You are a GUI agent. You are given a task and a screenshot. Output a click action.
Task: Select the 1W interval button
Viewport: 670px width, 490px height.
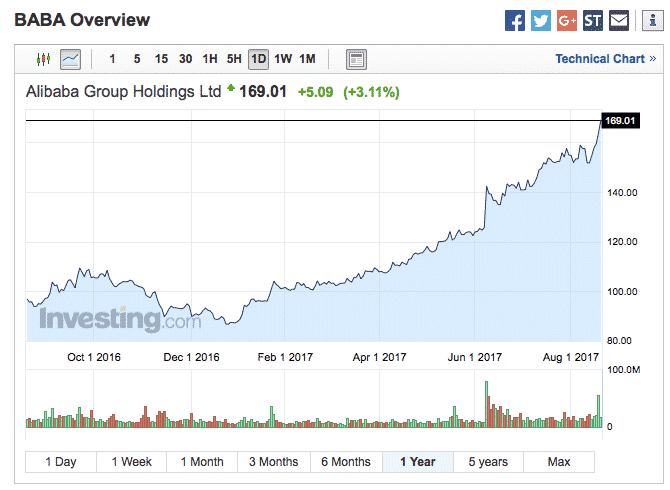click(283, 59)
